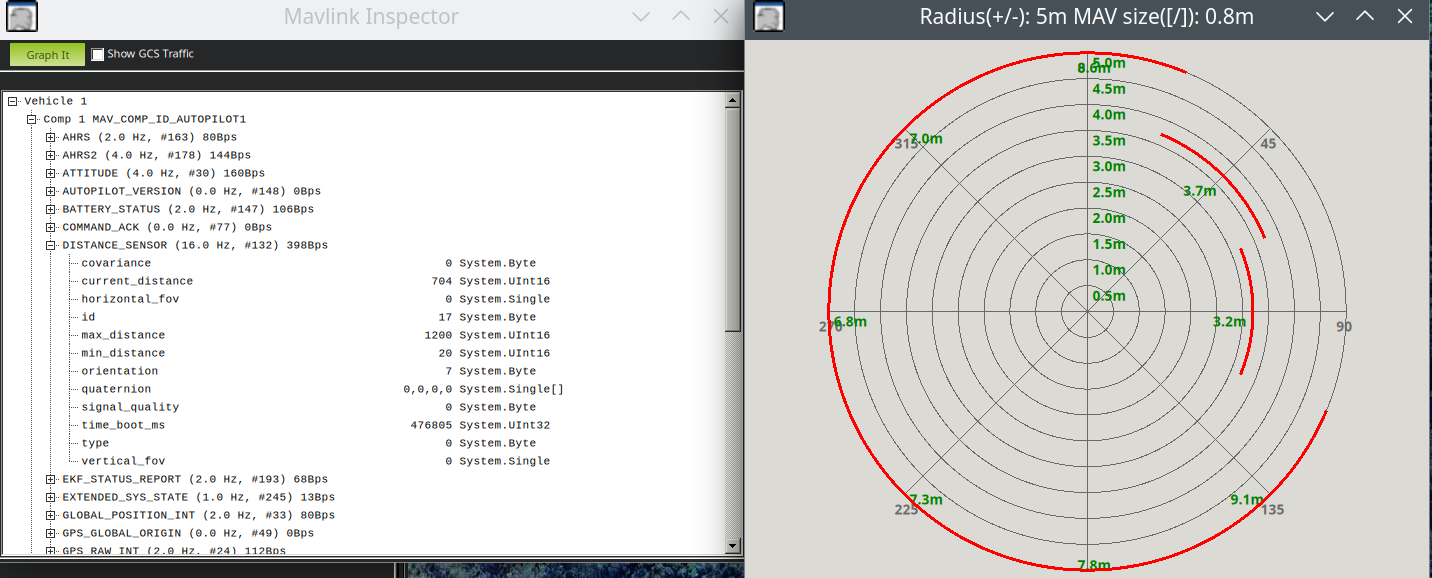
Task: Click the radar window shade arrow icon
Action: pos(1325,17)
